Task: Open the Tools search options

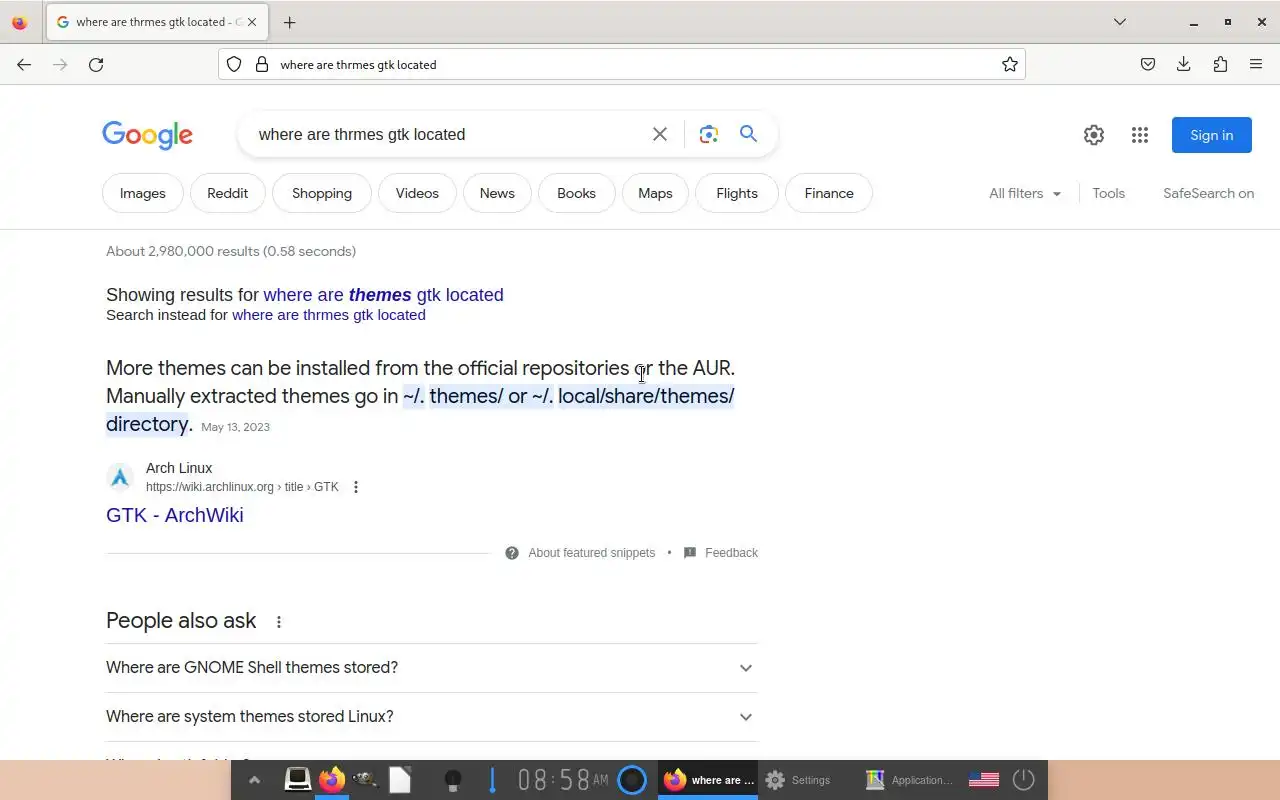Action: (x=1108, y=193)
